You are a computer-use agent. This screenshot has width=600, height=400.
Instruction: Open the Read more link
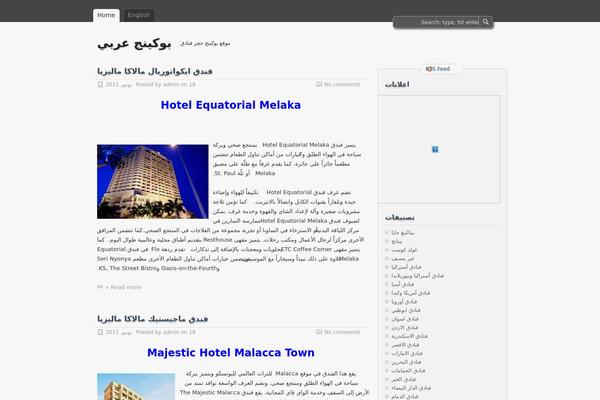[124, 287]
